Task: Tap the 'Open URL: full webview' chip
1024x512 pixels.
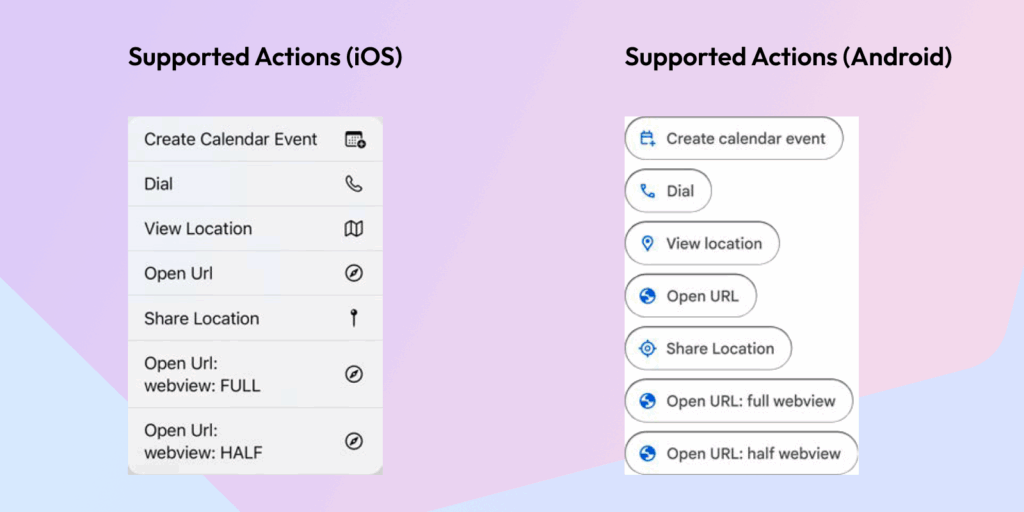Action: point(739,401)
